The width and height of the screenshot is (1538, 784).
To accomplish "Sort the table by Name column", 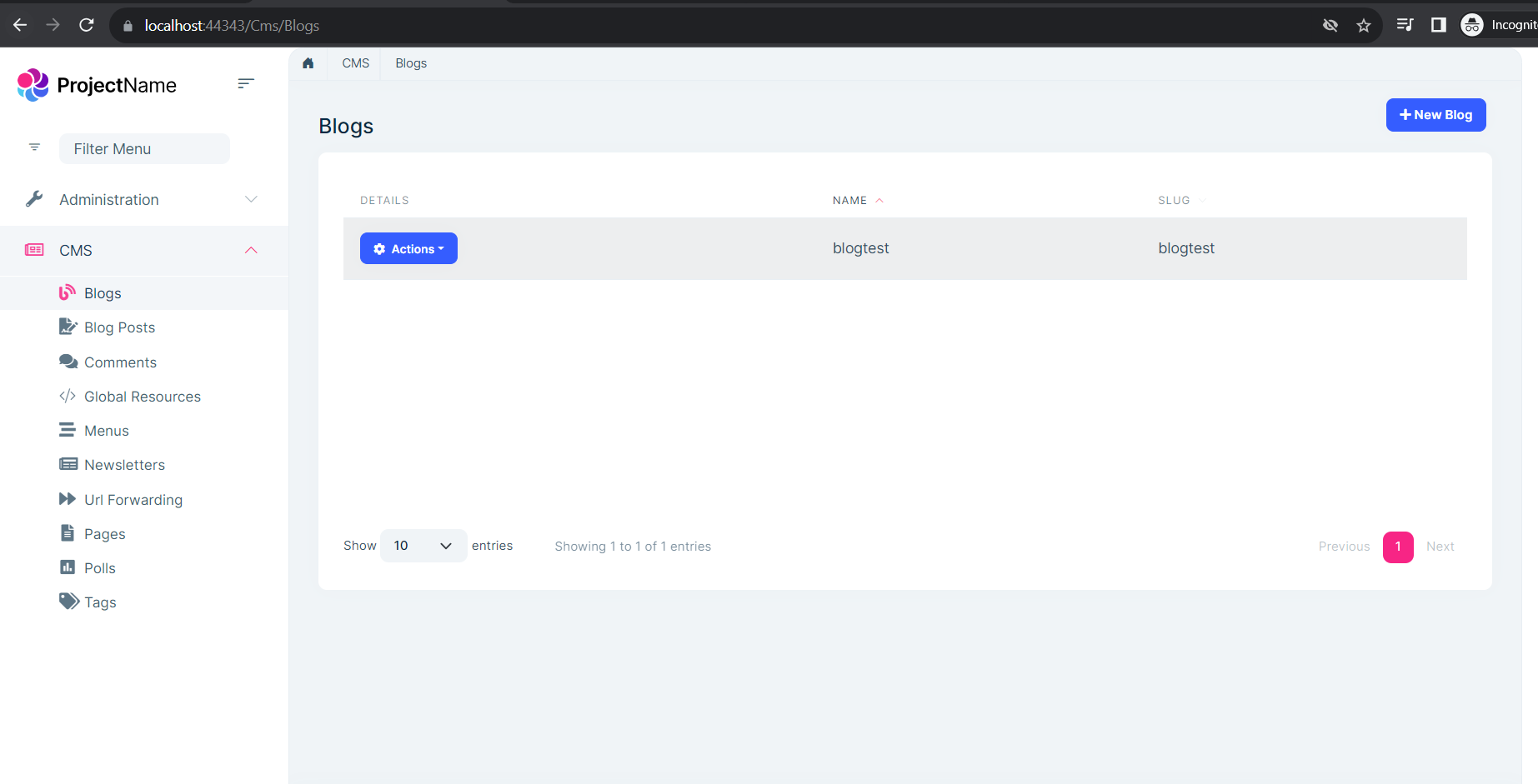I will coord(858,200).
